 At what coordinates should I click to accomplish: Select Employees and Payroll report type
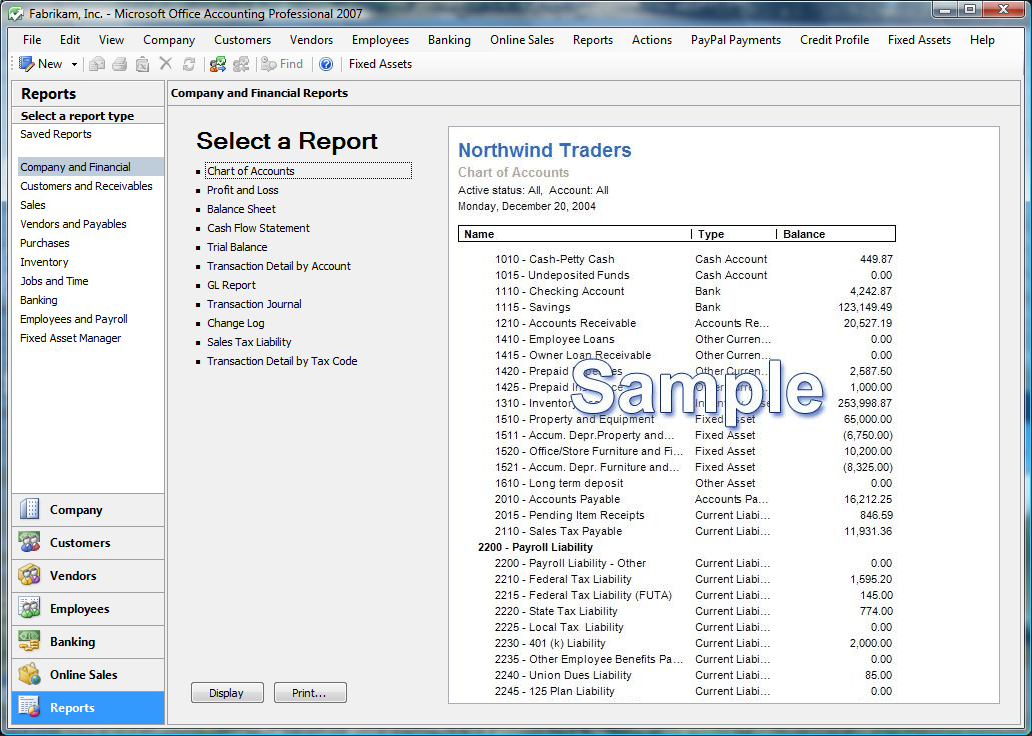pyautogui.click(x=74, y=319)
